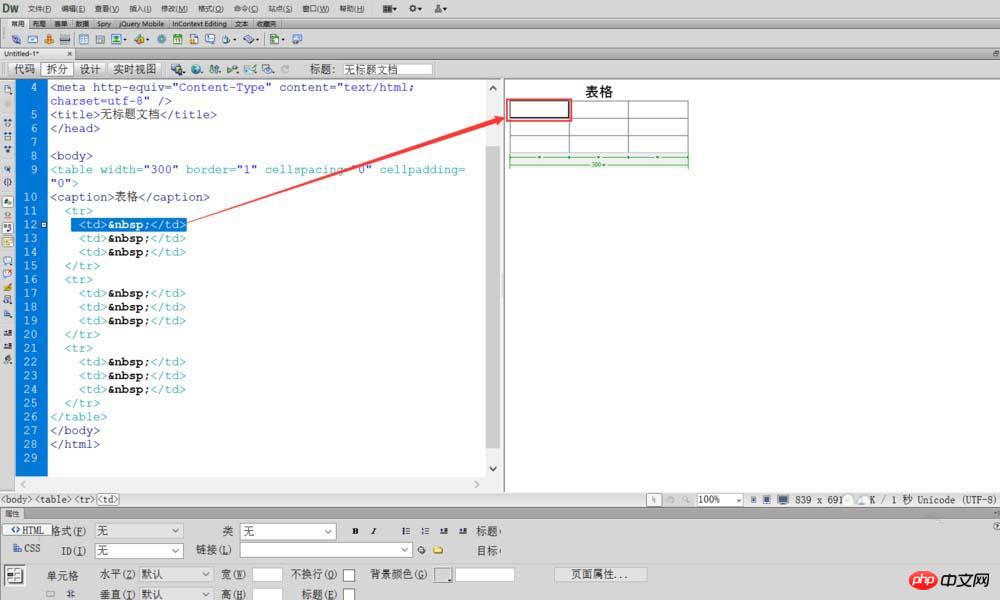This screenshot has height=600, width=1000.
Task: Insert a horizontal rule icon
Action: click(65, 40)
